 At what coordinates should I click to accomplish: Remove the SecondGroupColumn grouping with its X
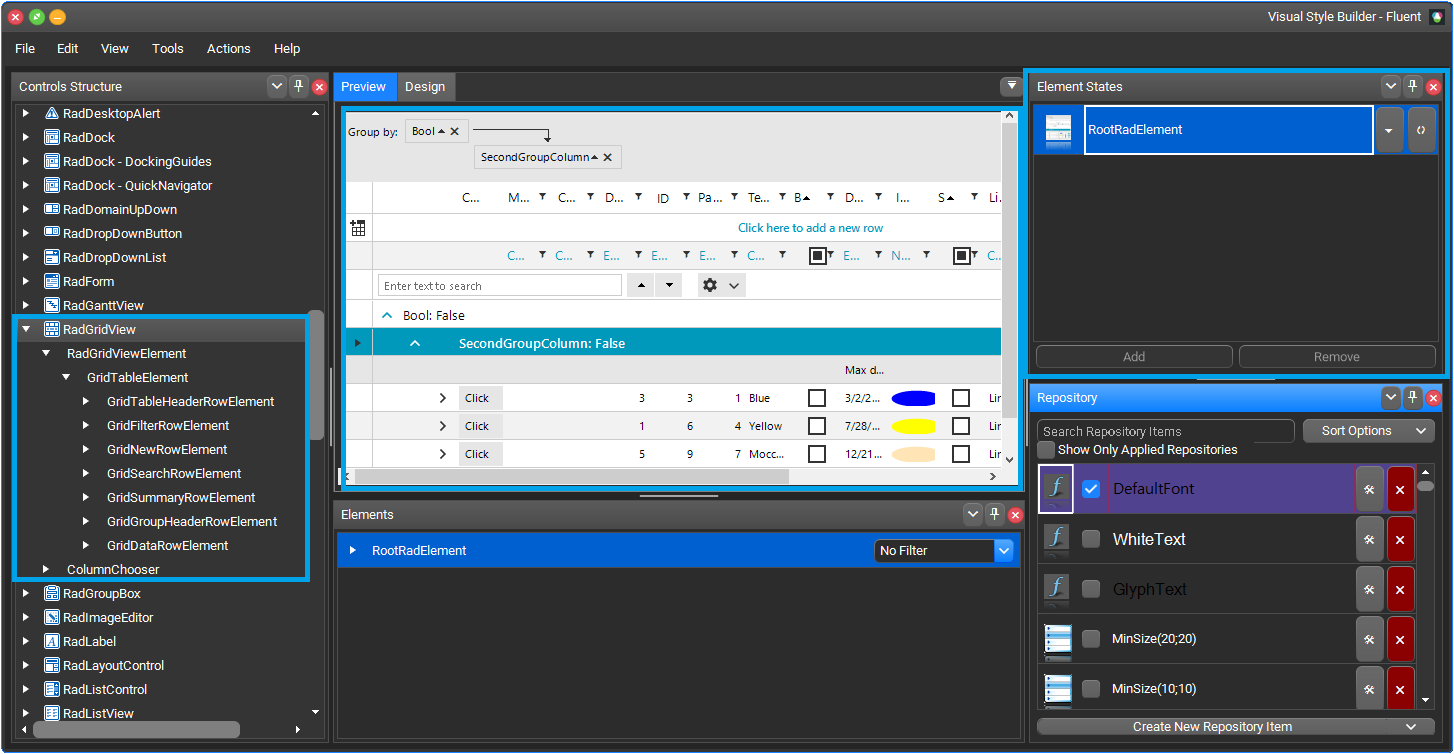[607, 157]
